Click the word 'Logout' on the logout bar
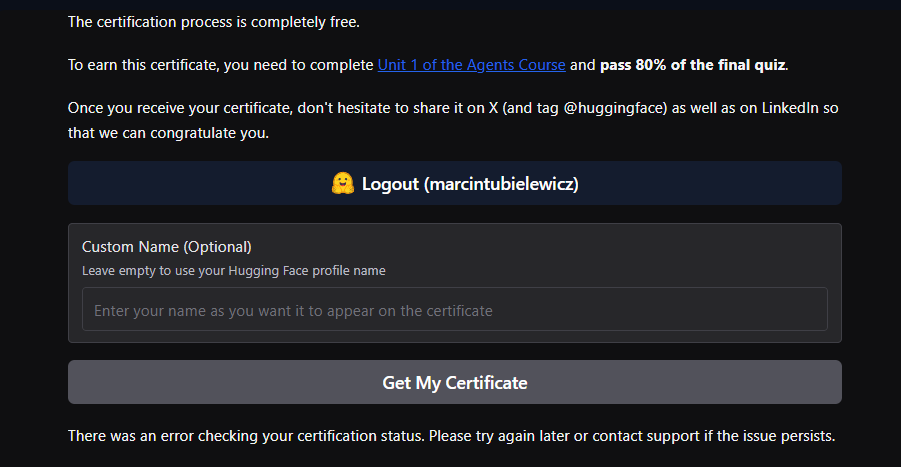The height and width of the screenshot is (467, 901). (x=390, y=184)
